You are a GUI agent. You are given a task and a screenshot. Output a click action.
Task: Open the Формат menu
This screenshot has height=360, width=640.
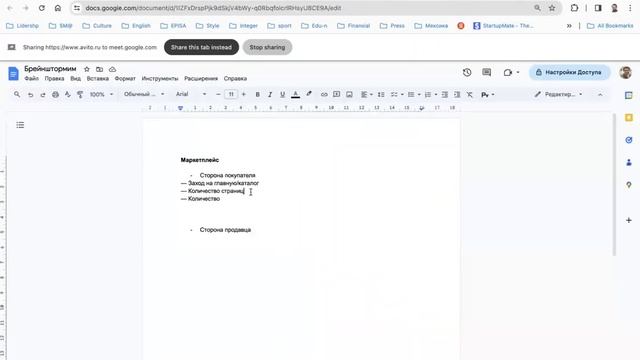tap(125, 78)
